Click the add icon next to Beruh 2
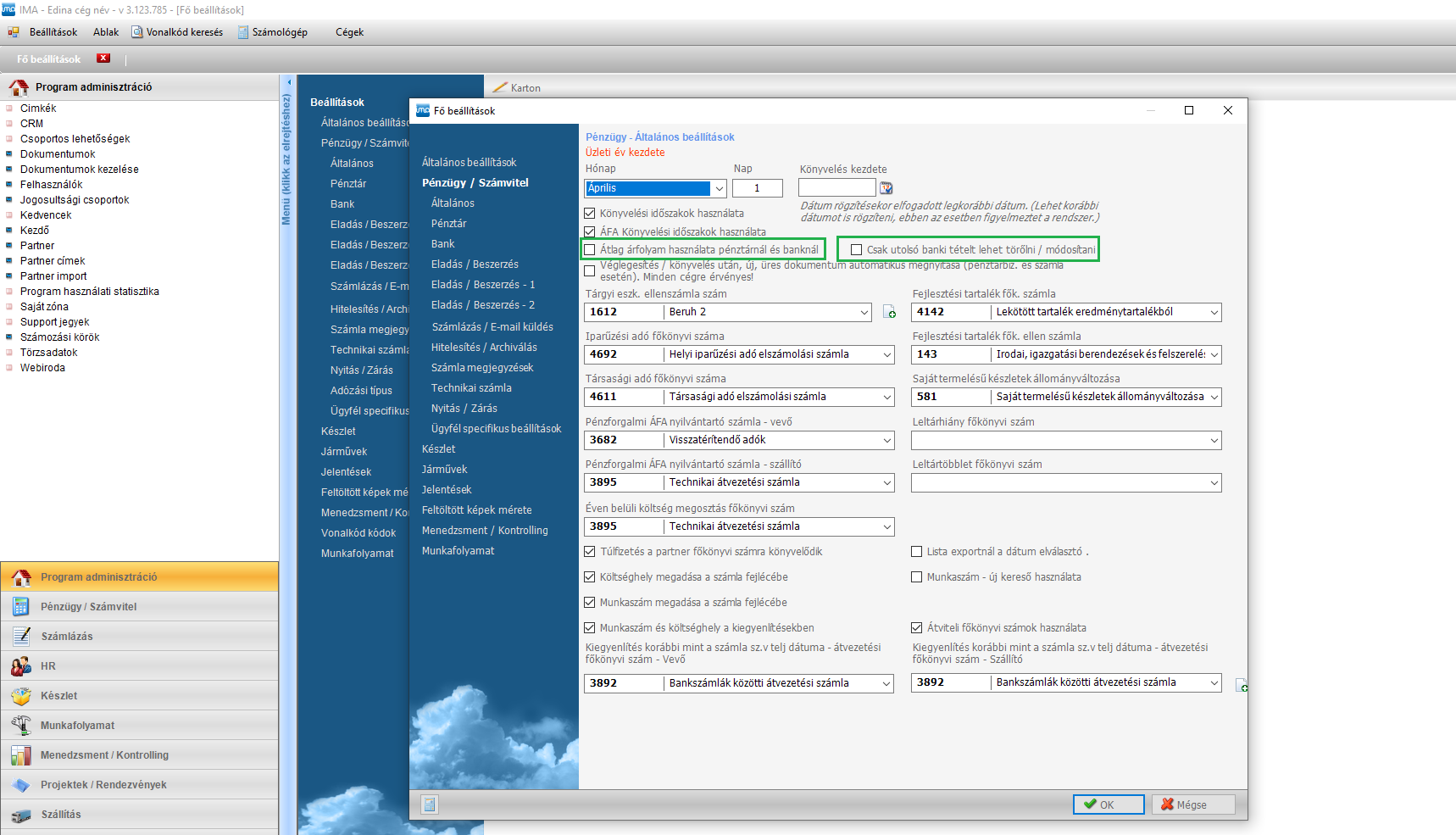This screenshot has height=835, width=1456. coord(889,313)
